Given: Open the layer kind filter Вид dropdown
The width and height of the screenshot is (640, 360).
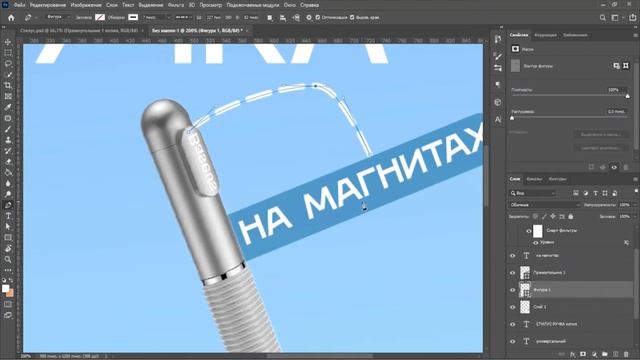Looking at the screenshot, I should (533, 193).
